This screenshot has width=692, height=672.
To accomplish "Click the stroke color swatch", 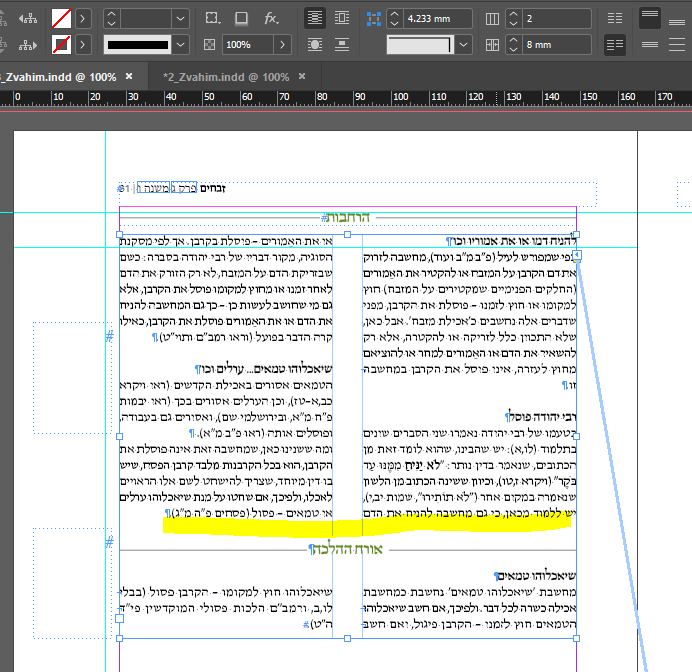I will click(x=62, y=45).
